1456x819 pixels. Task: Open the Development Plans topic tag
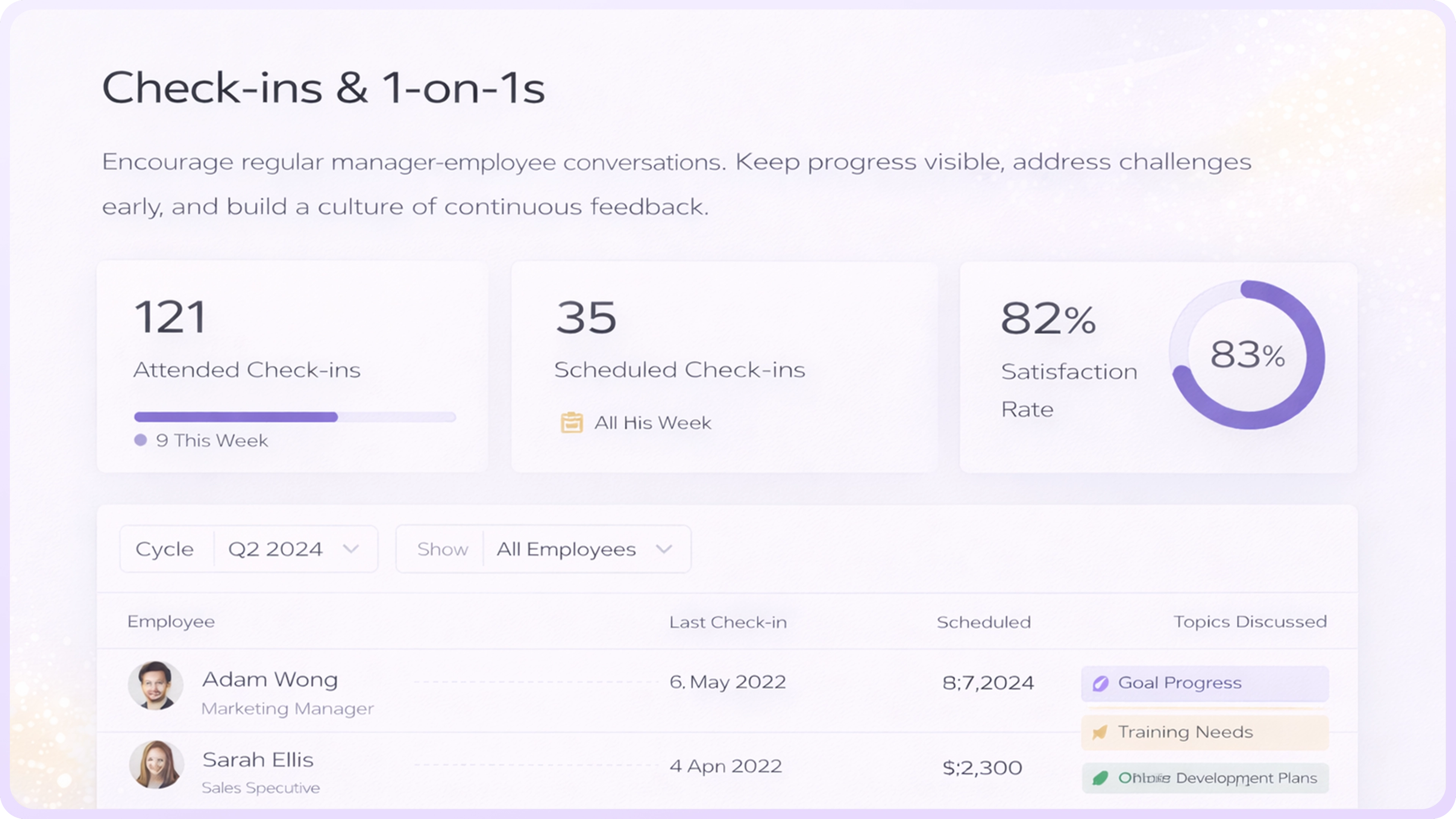pos(1205,778)
